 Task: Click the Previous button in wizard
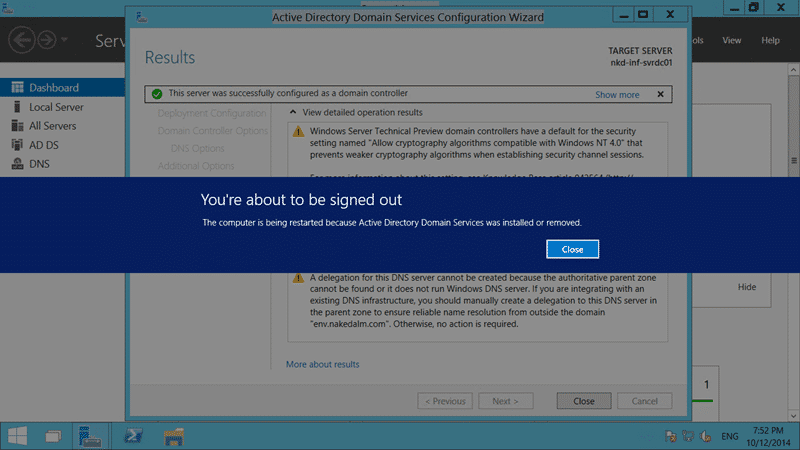click(445, 401)
